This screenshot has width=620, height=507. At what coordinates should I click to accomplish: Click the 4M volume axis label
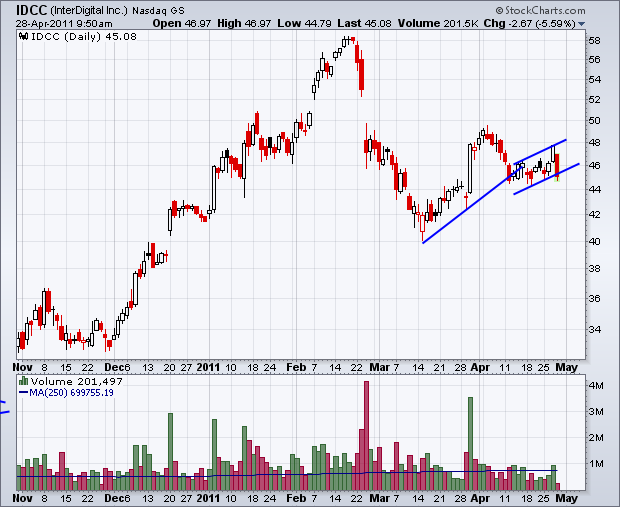(596, 386)
